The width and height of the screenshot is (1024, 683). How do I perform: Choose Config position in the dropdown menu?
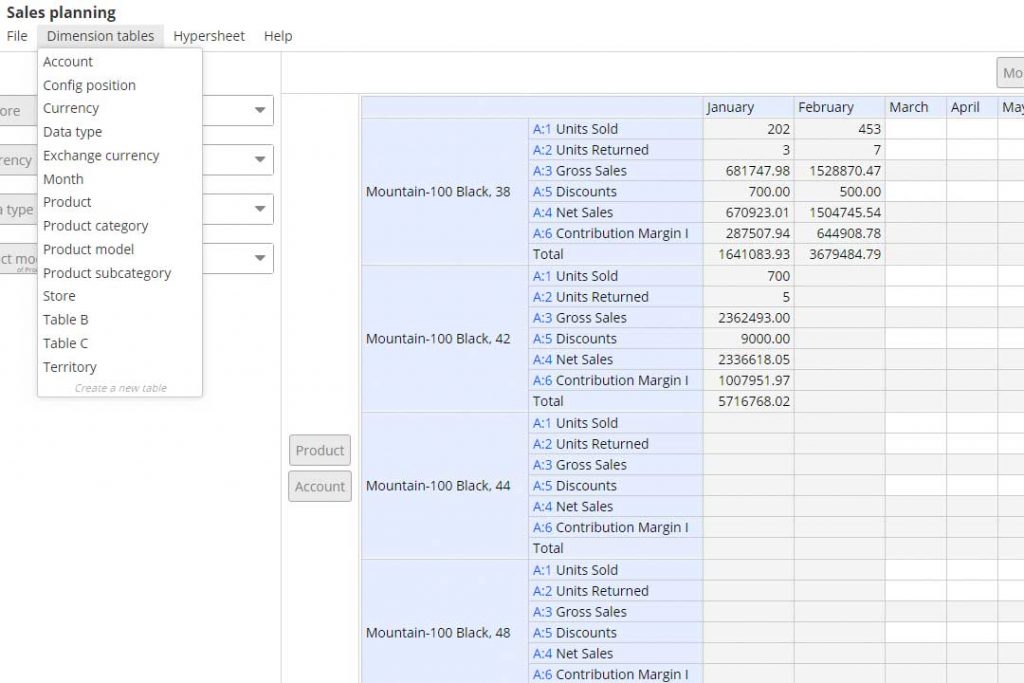tap(89, 85)
